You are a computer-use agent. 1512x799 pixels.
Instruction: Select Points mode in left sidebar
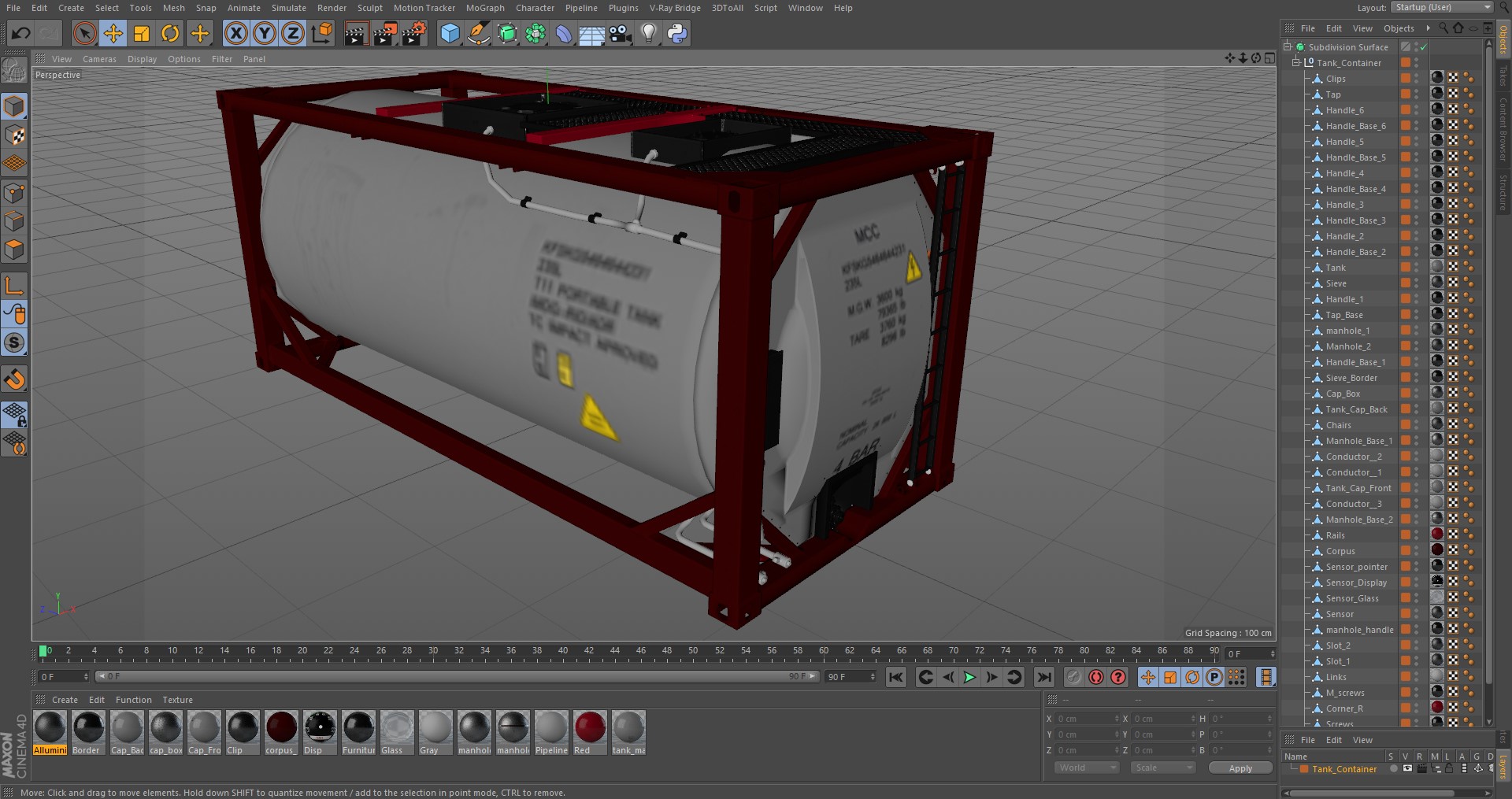click(x=14, y=193)
